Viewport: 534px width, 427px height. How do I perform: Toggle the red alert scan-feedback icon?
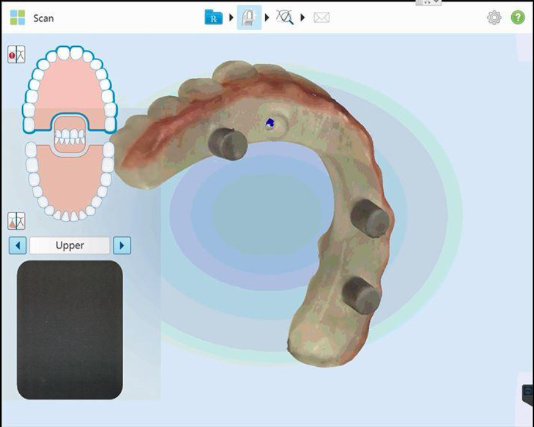coord(16,54)
